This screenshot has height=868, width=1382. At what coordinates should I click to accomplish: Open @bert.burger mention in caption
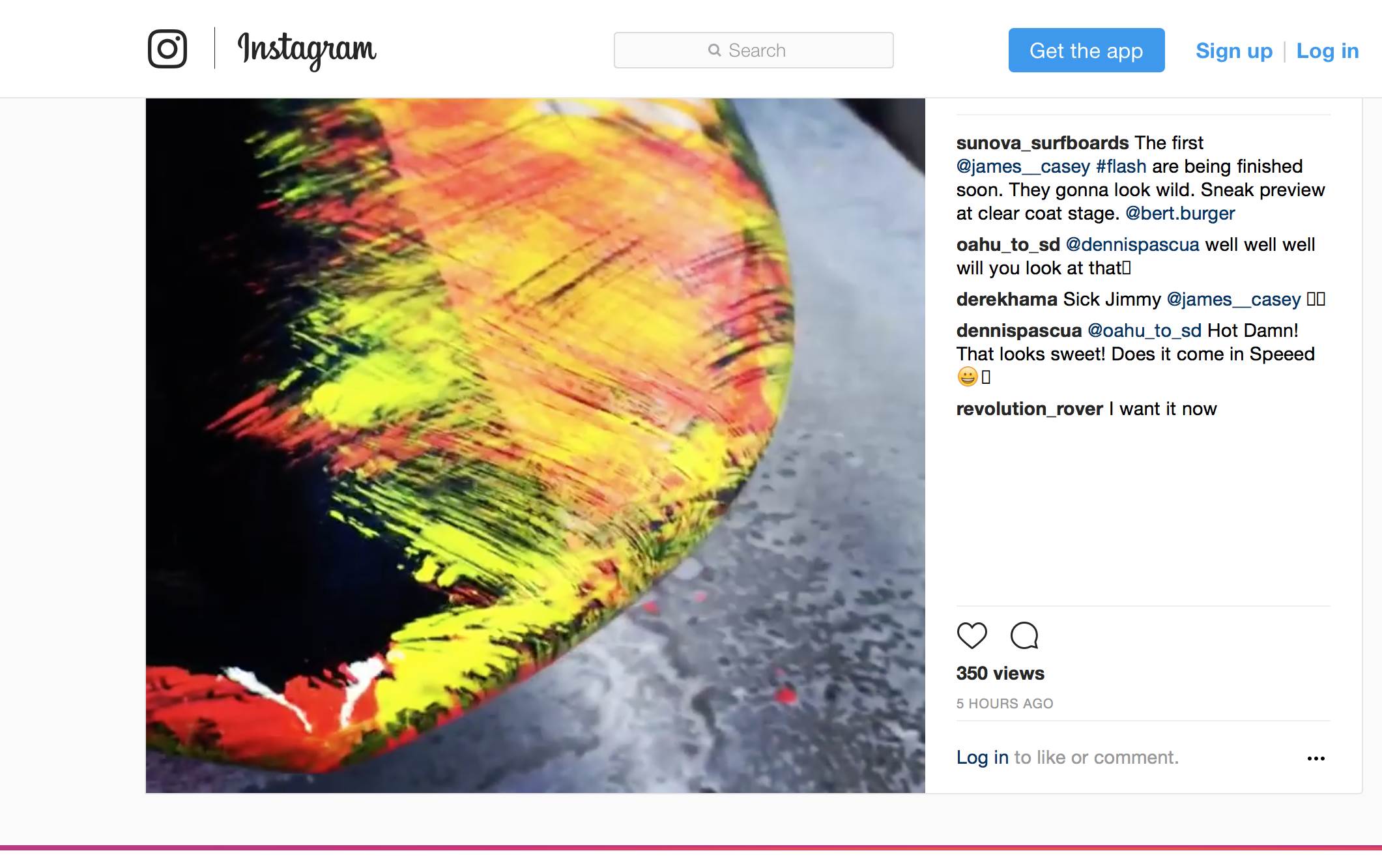pyautogui.click(x=1180, y=213)
